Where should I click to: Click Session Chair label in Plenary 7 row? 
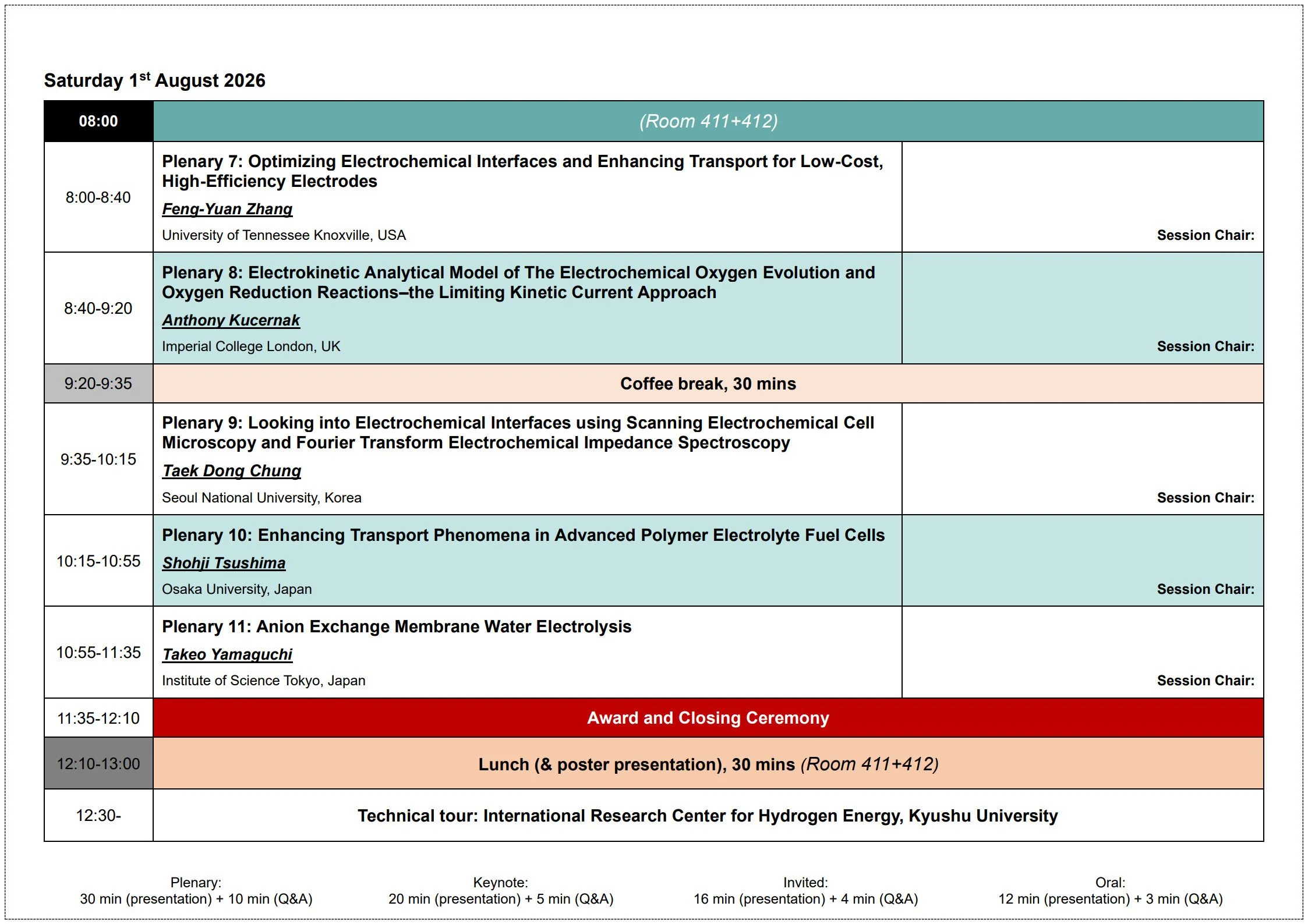[x=1206, y=235]
